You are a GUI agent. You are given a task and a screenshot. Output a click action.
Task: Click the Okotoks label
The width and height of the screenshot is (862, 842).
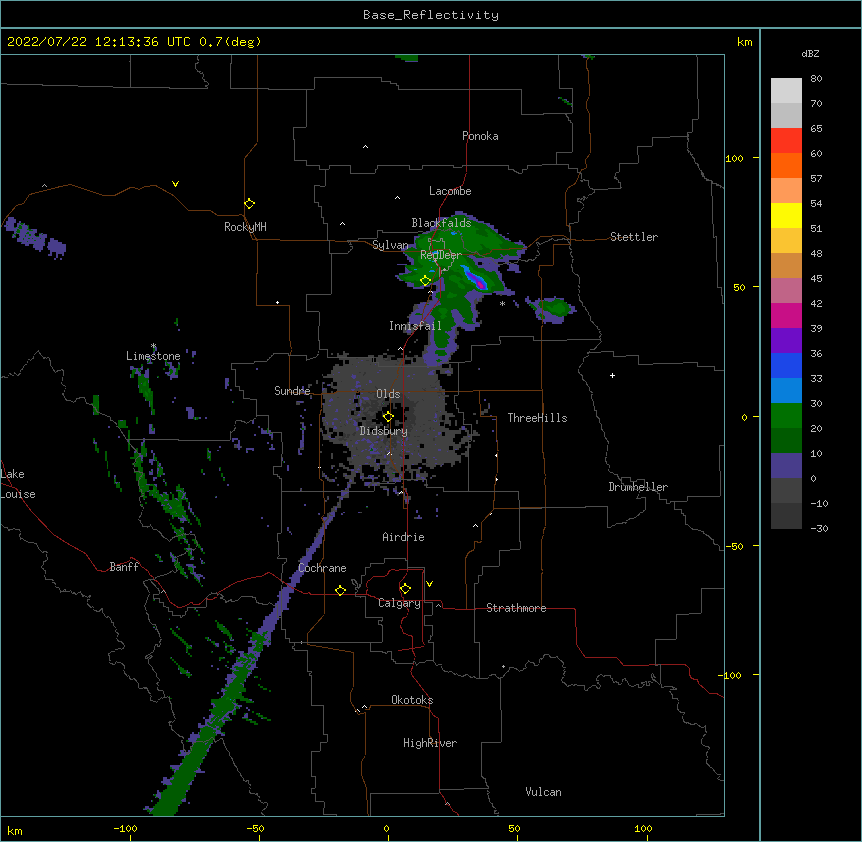tap(412, 700)
